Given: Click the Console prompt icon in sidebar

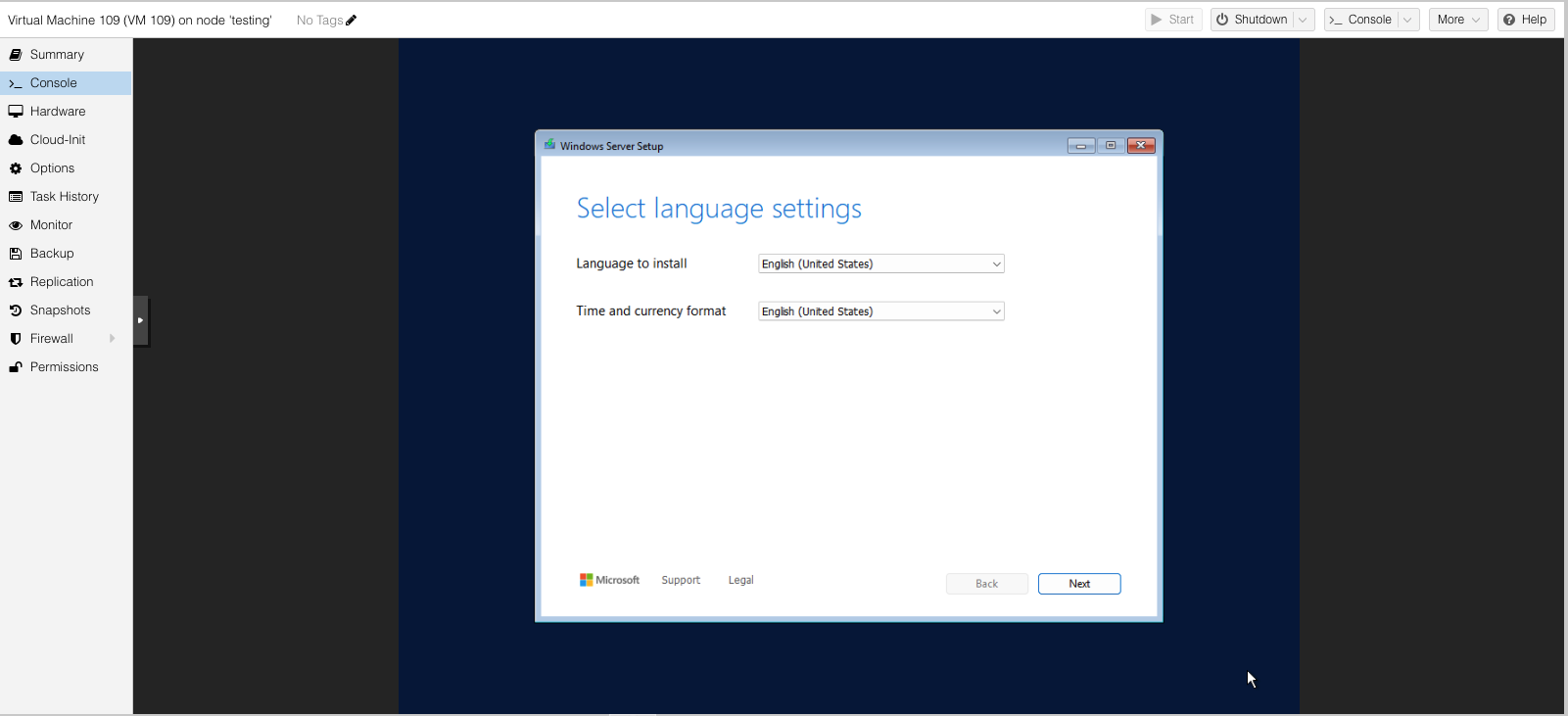Looking at the screenshot, I should (x=16, y=84).
